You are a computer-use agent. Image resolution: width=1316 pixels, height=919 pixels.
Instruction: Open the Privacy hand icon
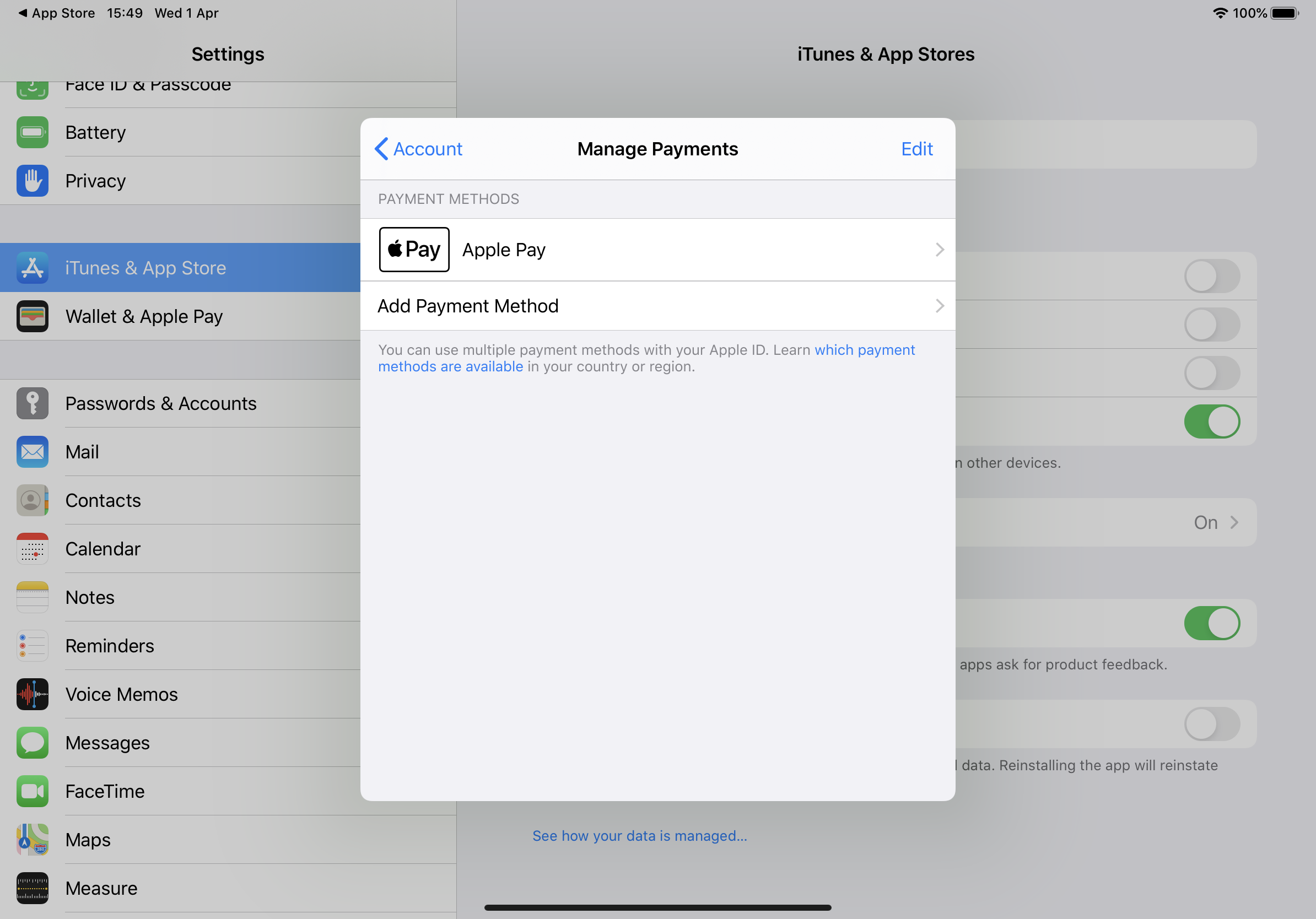[x=32, y=181]
